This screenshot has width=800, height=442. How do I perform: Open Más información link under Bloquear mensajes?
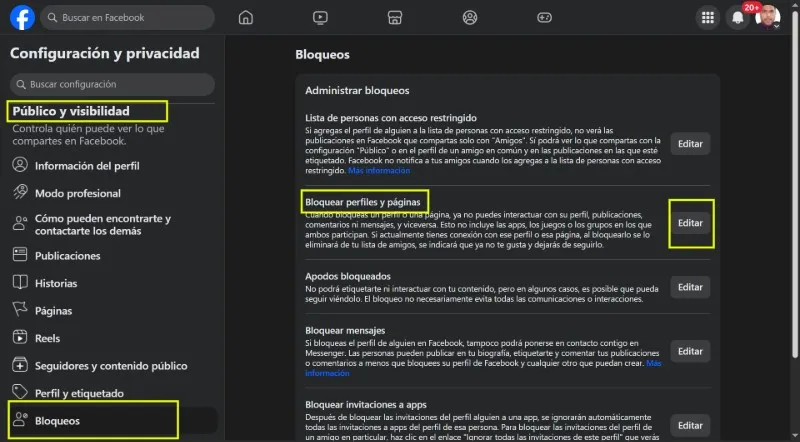coord(654,363)
